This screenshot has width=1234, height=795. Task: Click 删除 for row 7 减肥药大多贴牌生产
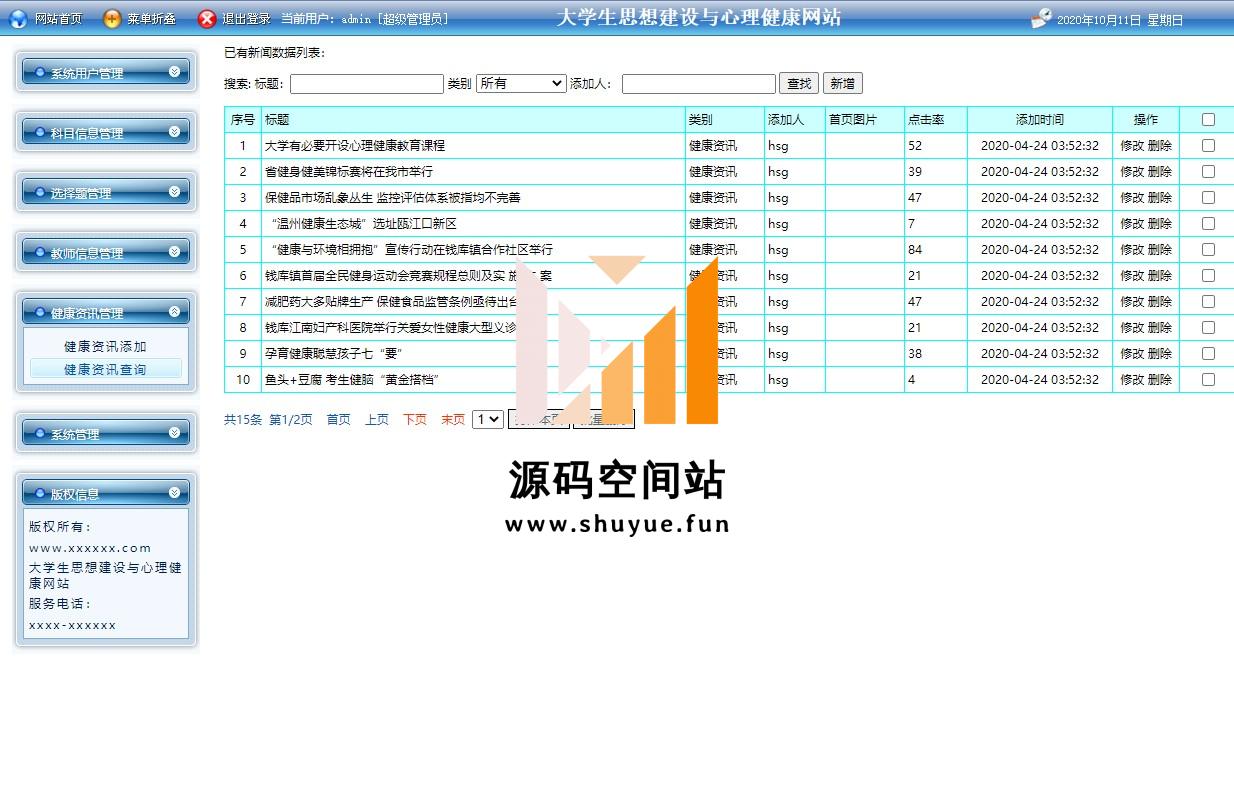tap(1160, 301)
